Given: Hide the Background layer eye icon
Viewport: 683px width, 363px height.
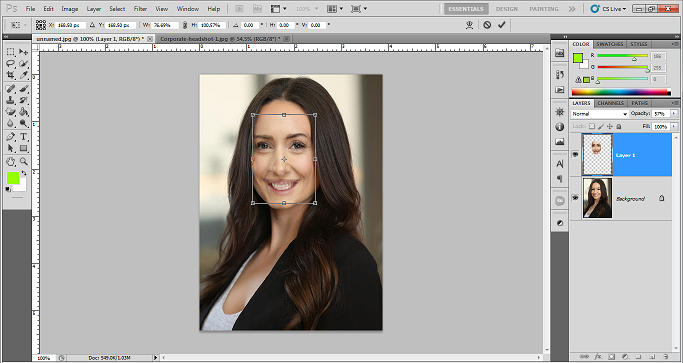Looking at the screenshot, I should click(575, 198).
